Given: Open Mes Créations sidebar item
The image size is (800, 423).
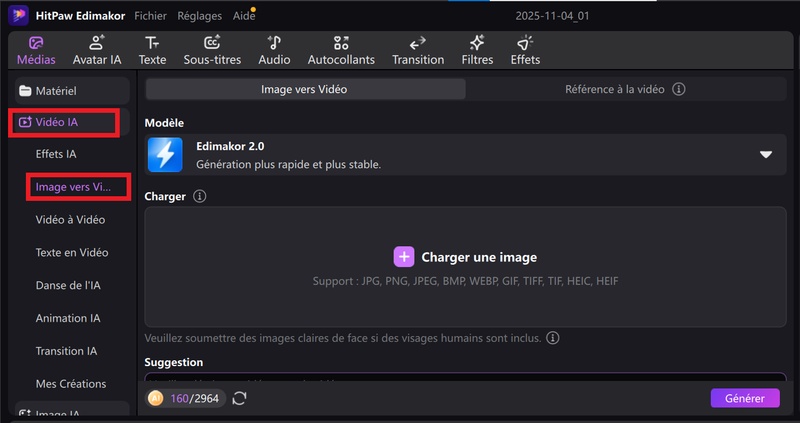Looking at the screenshot, I should tap(71, 384).
